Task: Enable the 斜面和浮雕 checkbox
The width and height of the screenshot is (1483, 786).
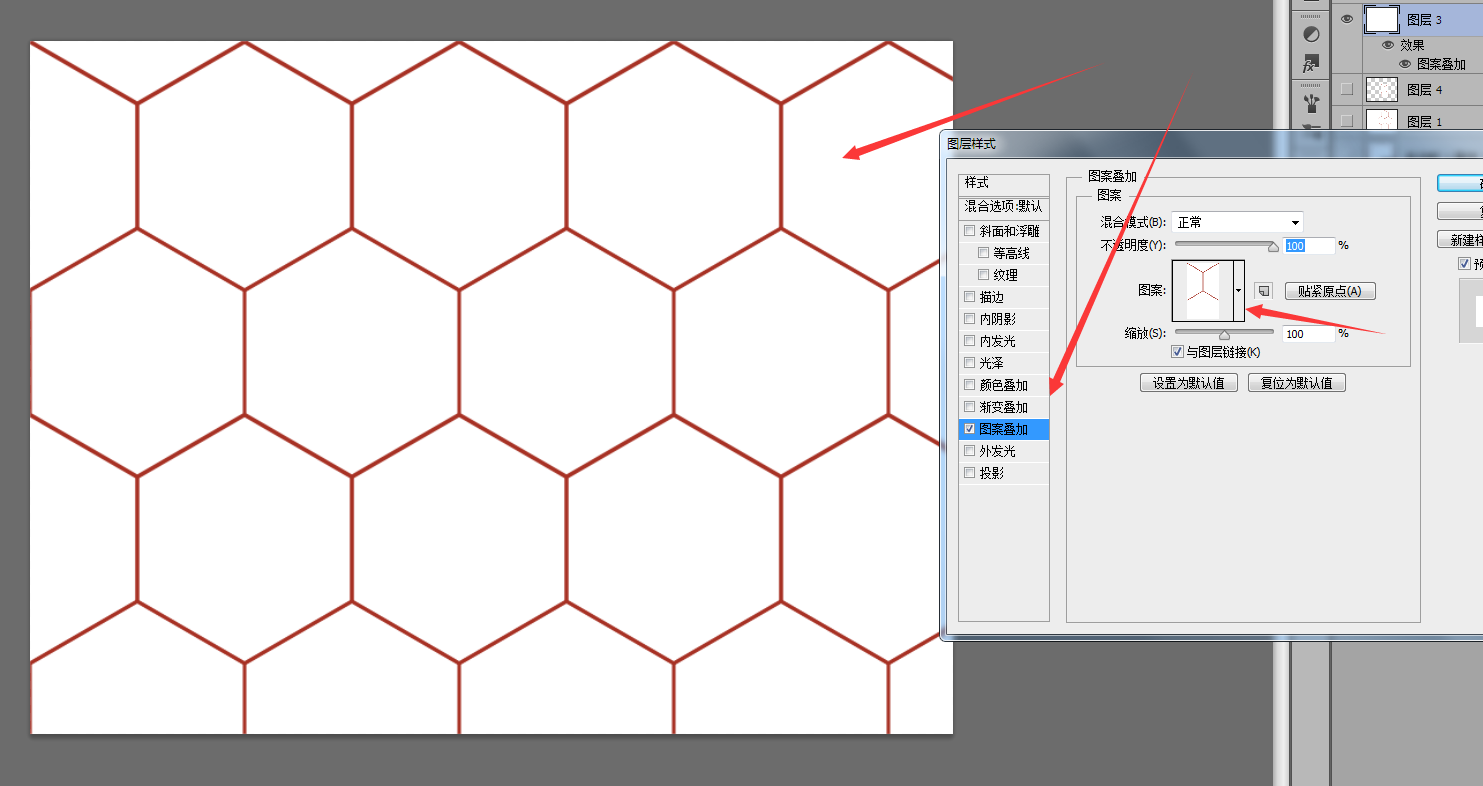Action: (x=969, y=231)
